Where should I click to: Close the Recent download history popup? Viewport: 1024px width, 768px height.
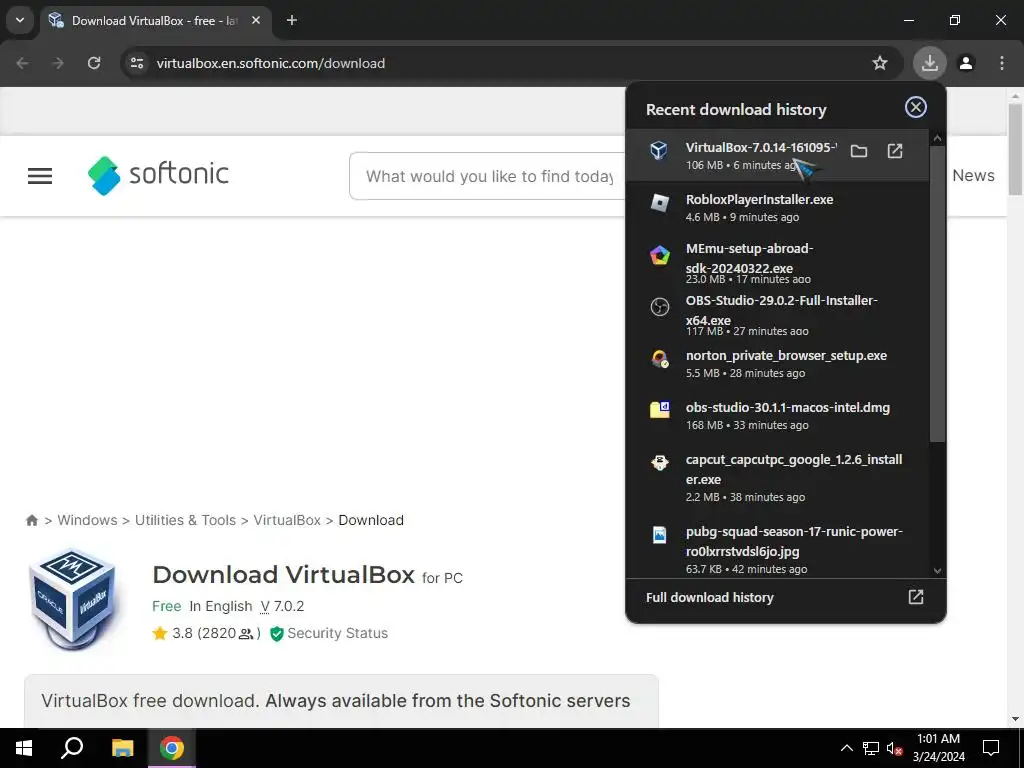pos(916,107)
